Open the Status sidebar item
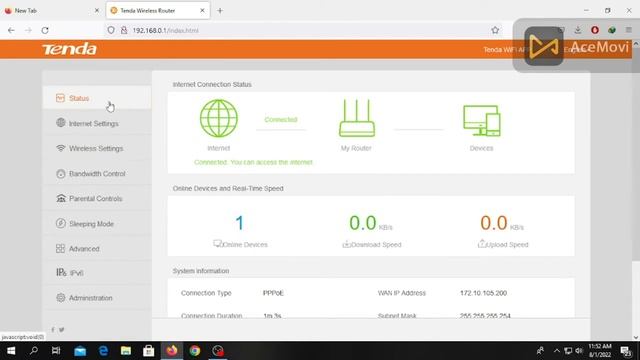The height and width of the screenshot is (360, 640). (x=97, y=98)
